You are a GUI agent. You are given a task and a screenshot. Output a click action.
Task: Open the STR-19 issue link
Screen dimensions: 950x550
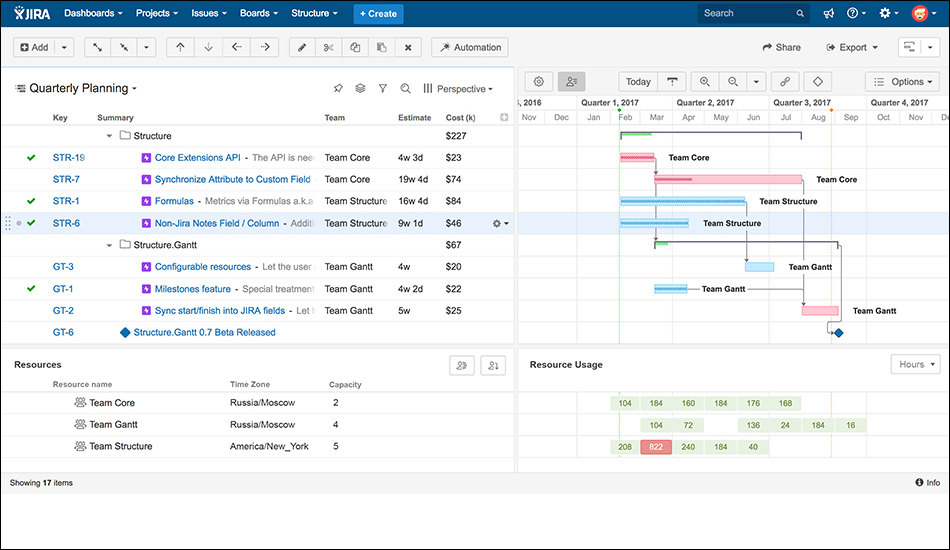68,157
